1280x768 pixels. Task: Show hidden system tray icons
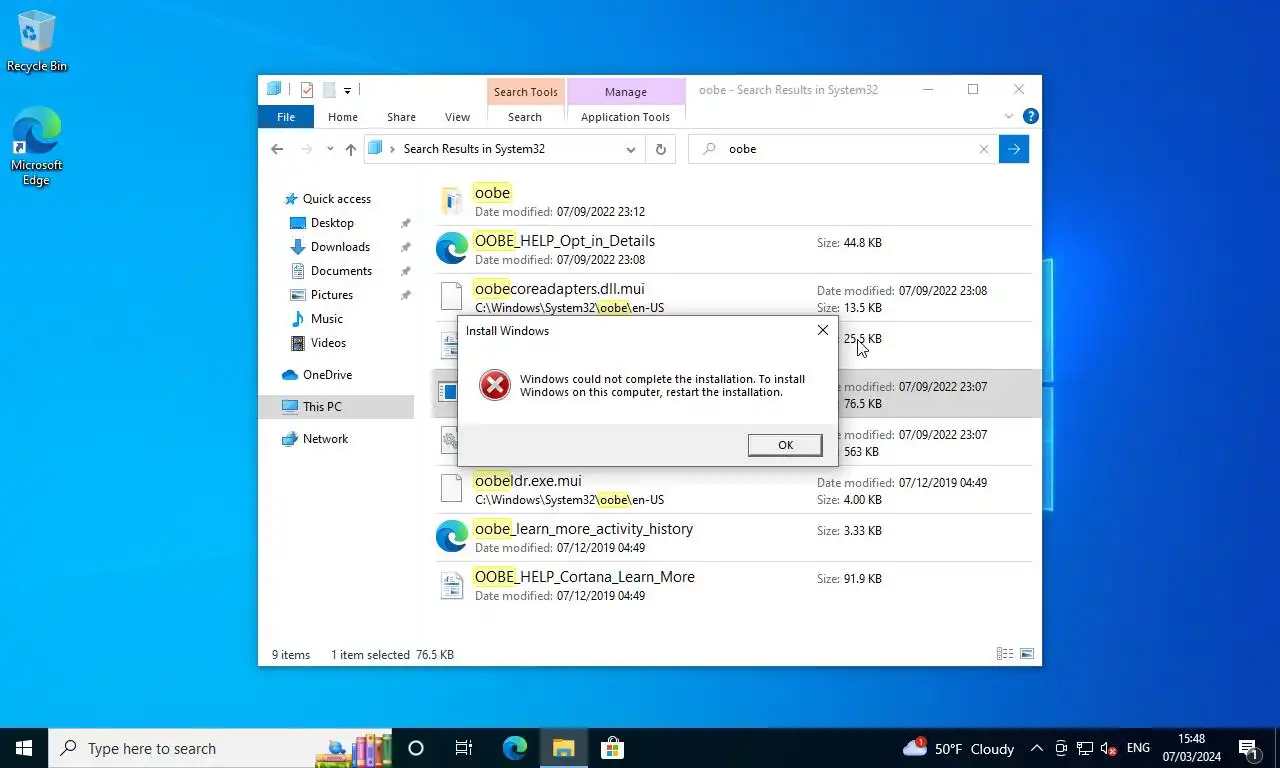1037,748
